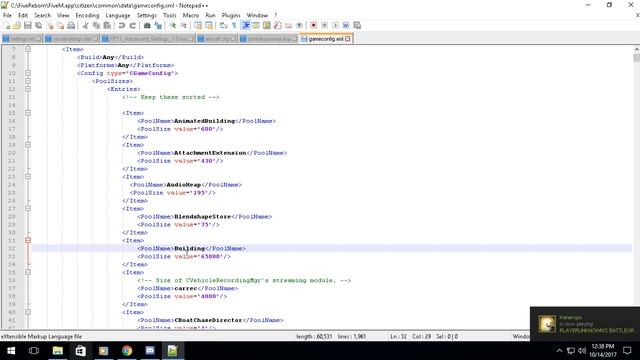
Task: Click the Close document toolbar icon
Action: point(49,25)
